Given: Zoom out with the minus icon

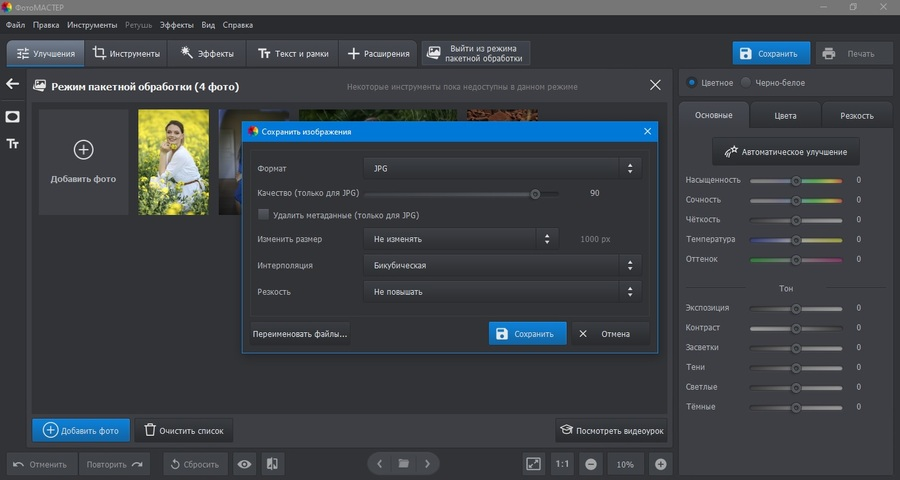Looking at the screenshot, I should [591, 464].
